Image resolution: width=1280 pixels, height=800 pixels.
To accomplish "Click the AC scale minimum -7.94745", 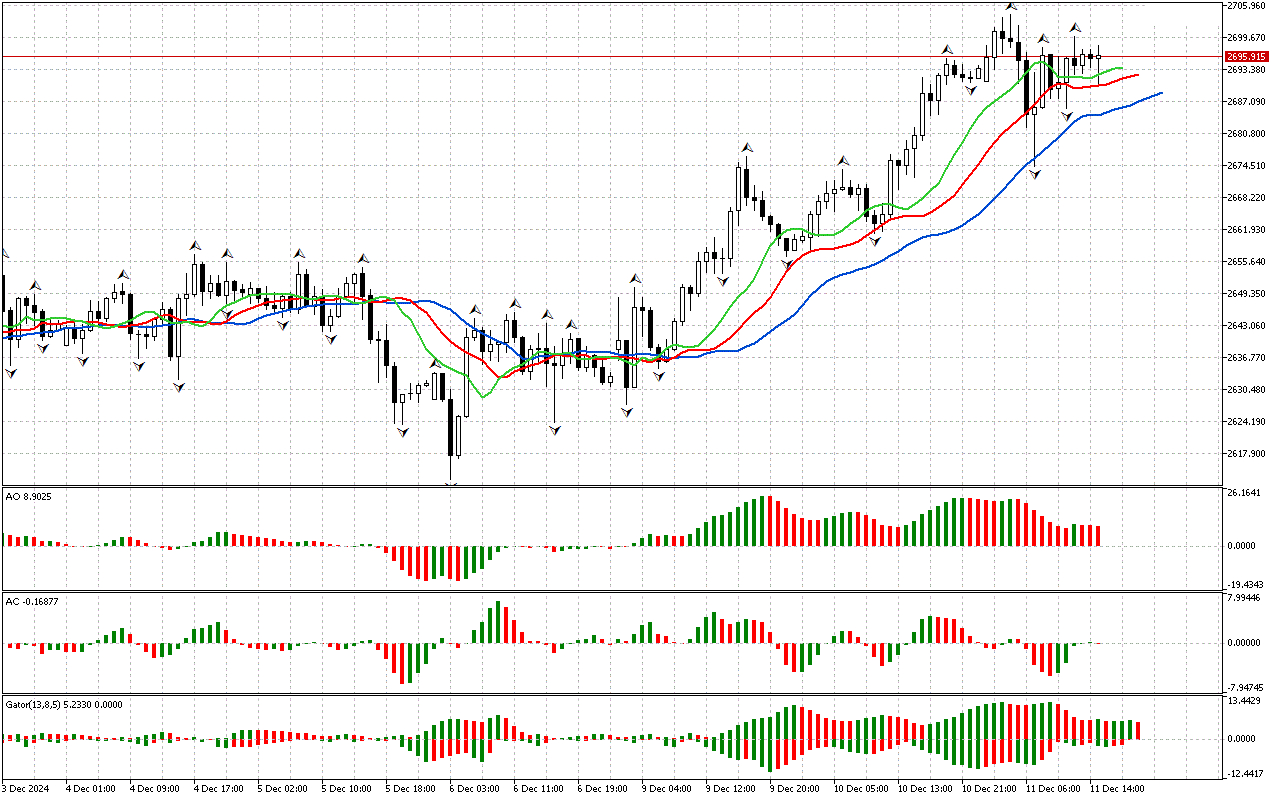I will click(1246, 688).
